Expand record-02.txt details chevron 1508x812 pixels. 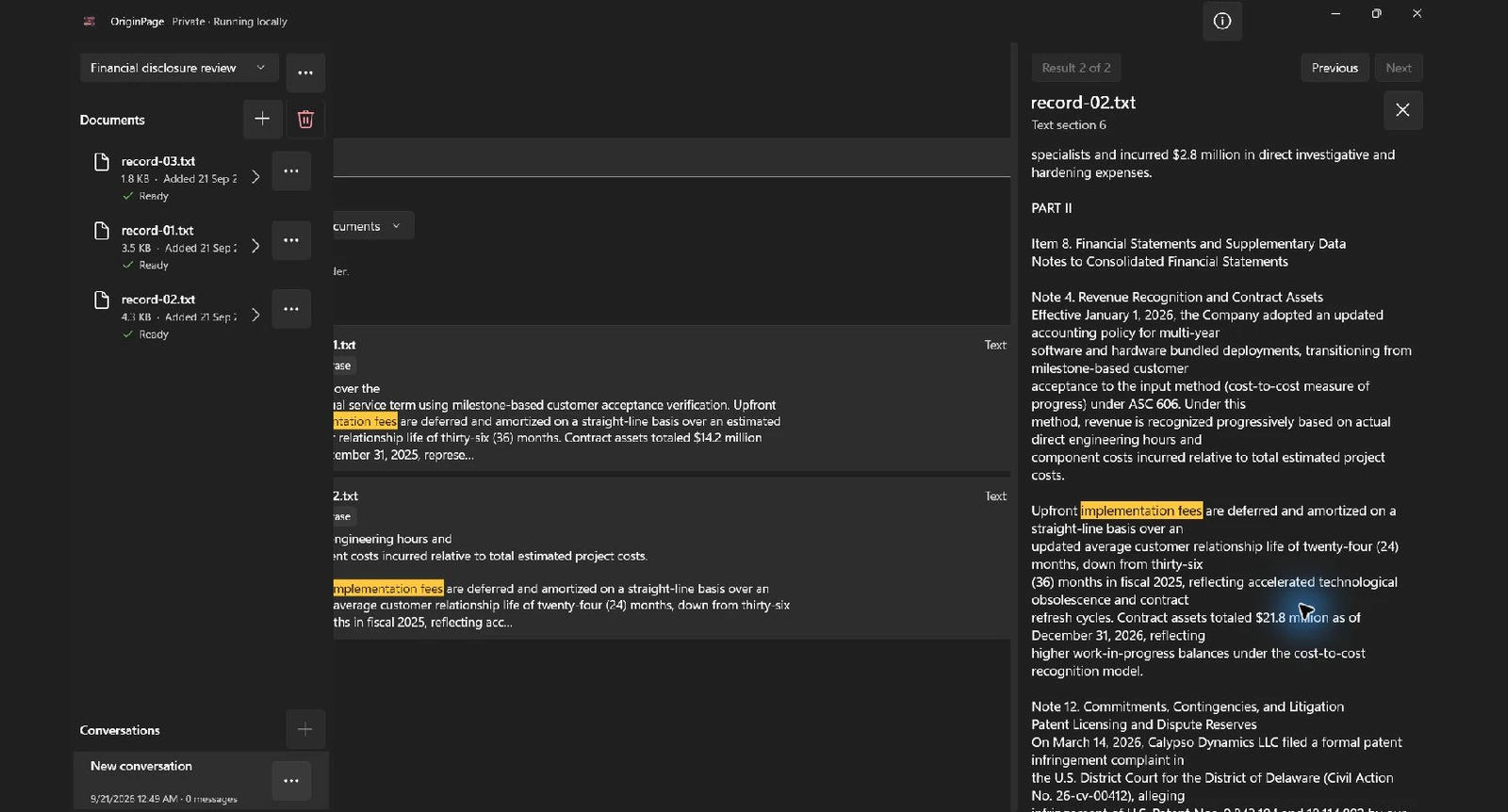point(255,315)
